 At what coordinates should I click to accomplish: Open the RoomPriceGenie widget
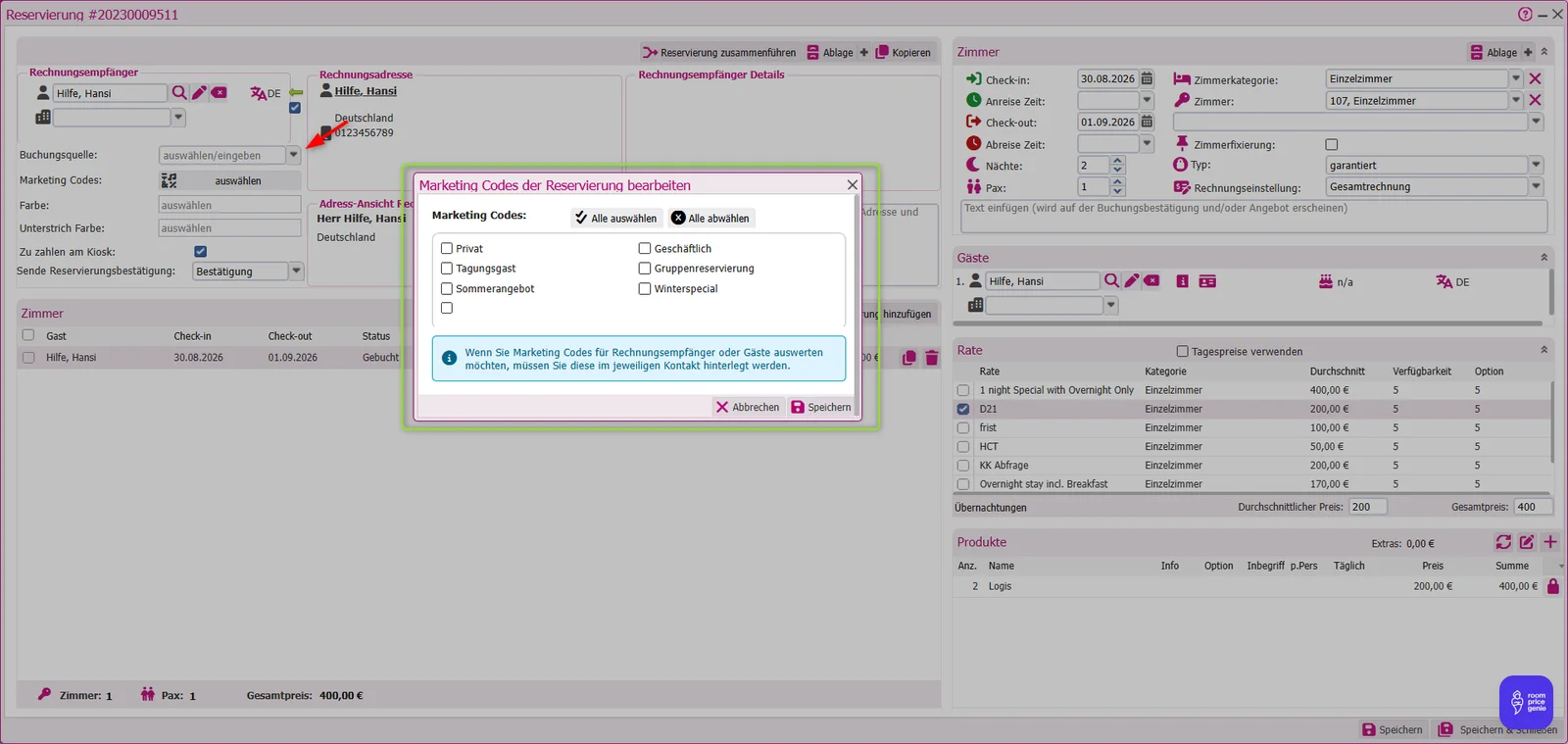tap(1526, 702)
